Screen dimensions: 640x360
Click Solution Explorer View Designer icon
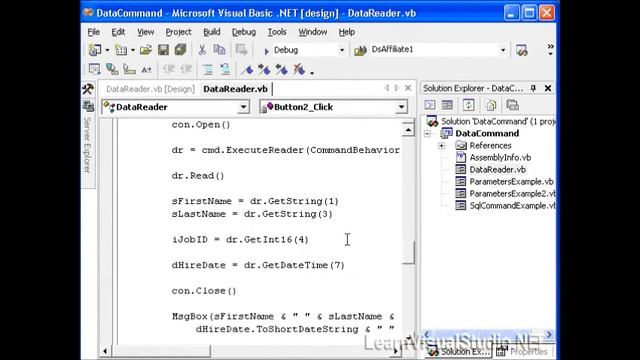(447, 105)
